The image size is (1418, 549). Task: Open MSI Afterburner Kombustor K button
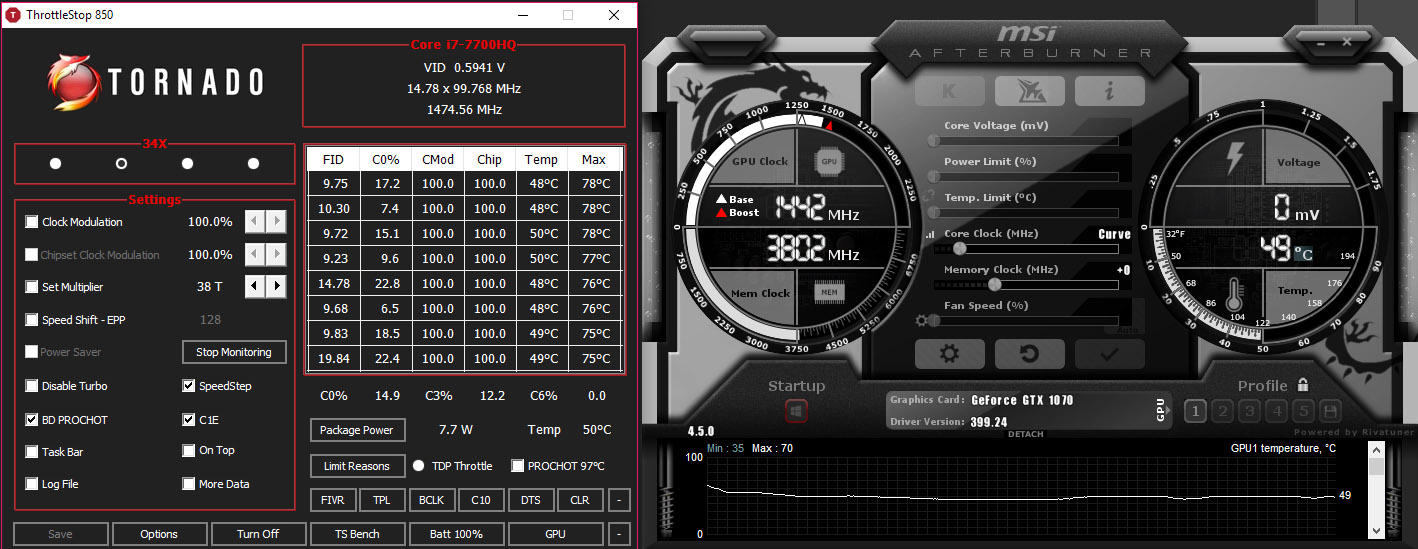tap(950, 91)
